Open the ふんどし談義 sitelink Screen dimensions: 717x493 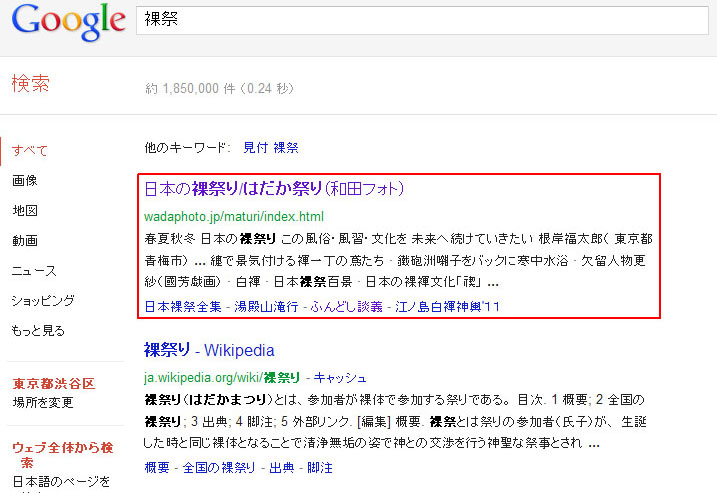pos(347,306)
